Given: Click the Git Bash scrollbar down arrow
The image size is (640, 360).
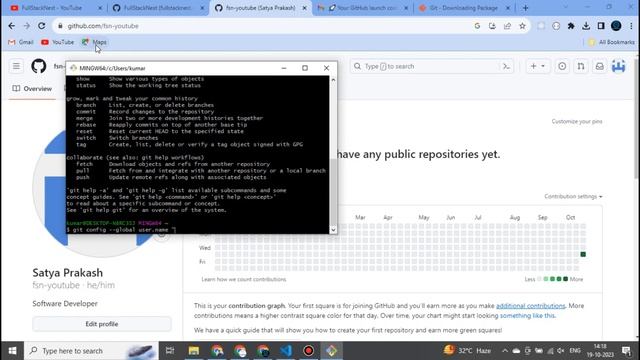Looking at the screenshot, I should click(333, 230).
